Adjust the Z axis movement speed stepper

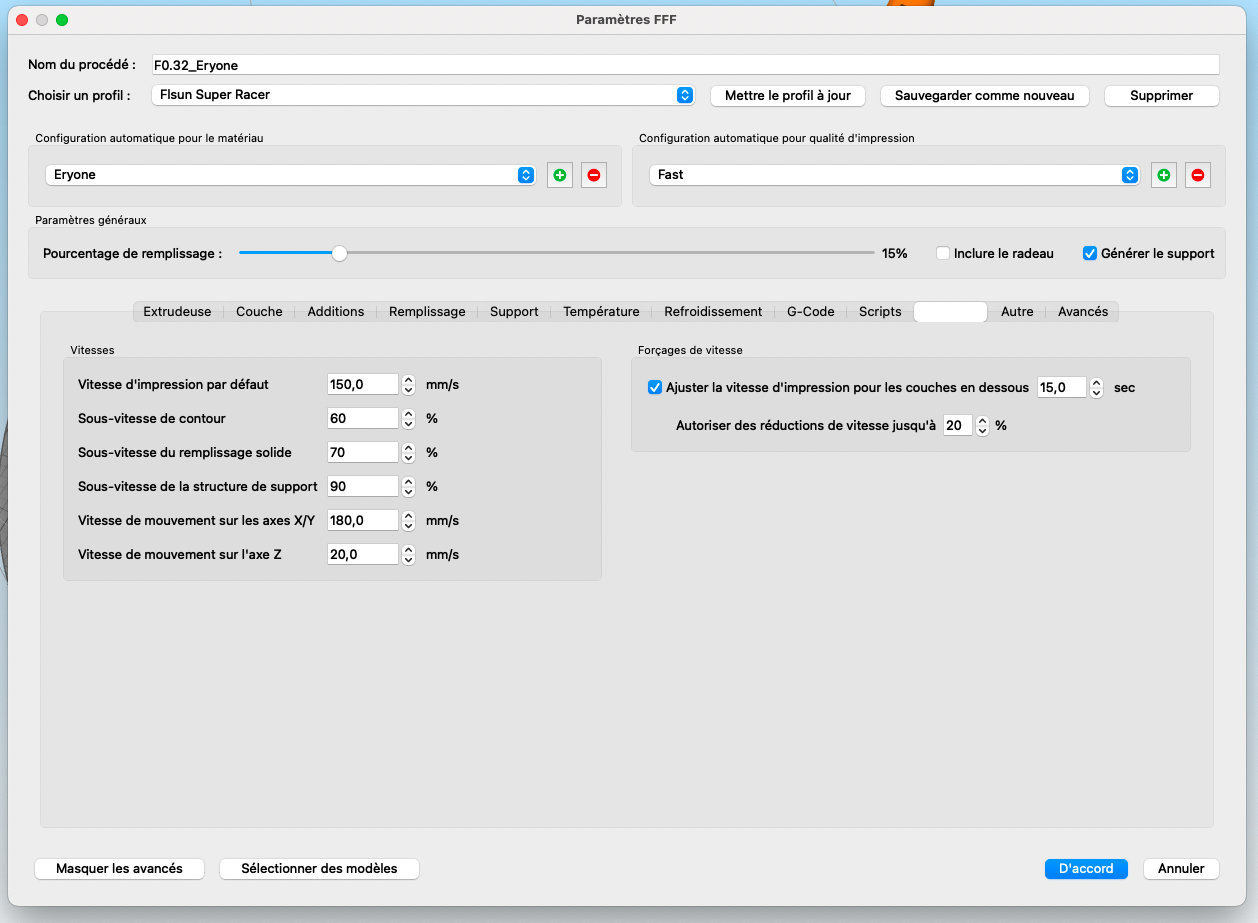[x=408, y=554]
